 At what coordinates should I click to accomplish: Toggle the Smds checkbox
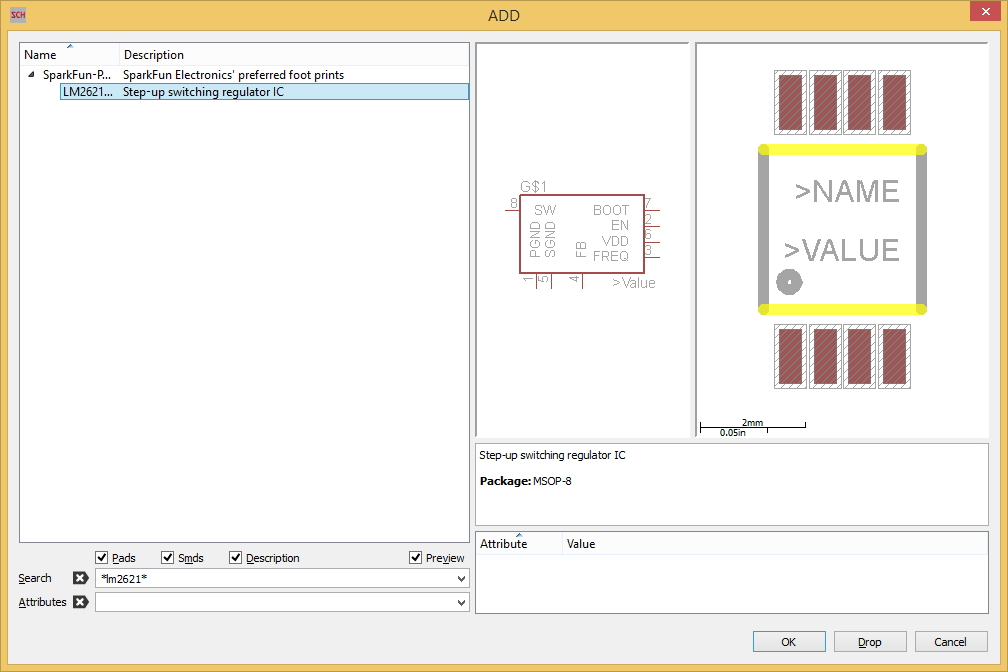(168, 558)
